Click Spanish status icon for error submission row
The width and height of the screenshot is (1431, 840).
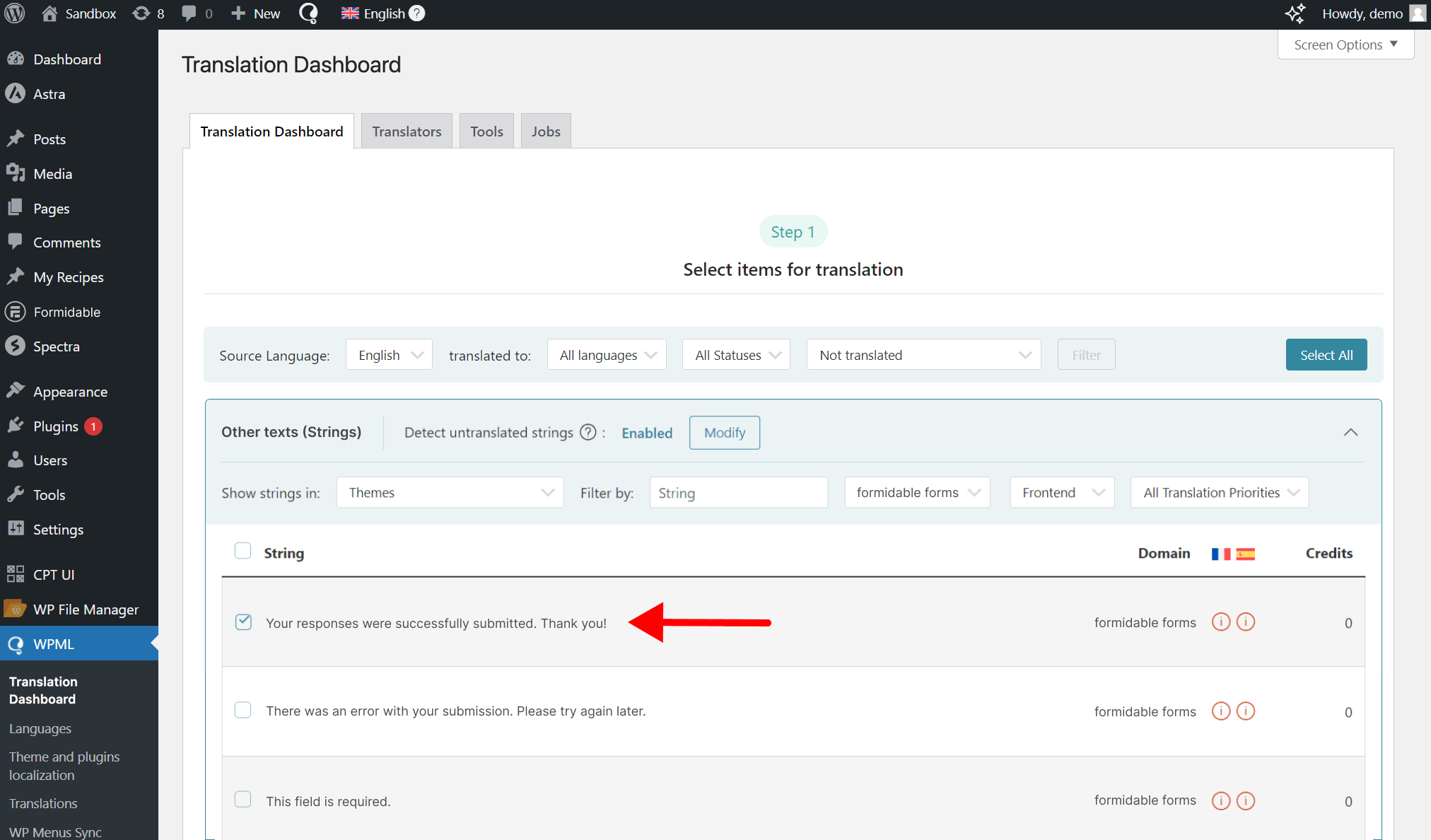(1246, 711)
